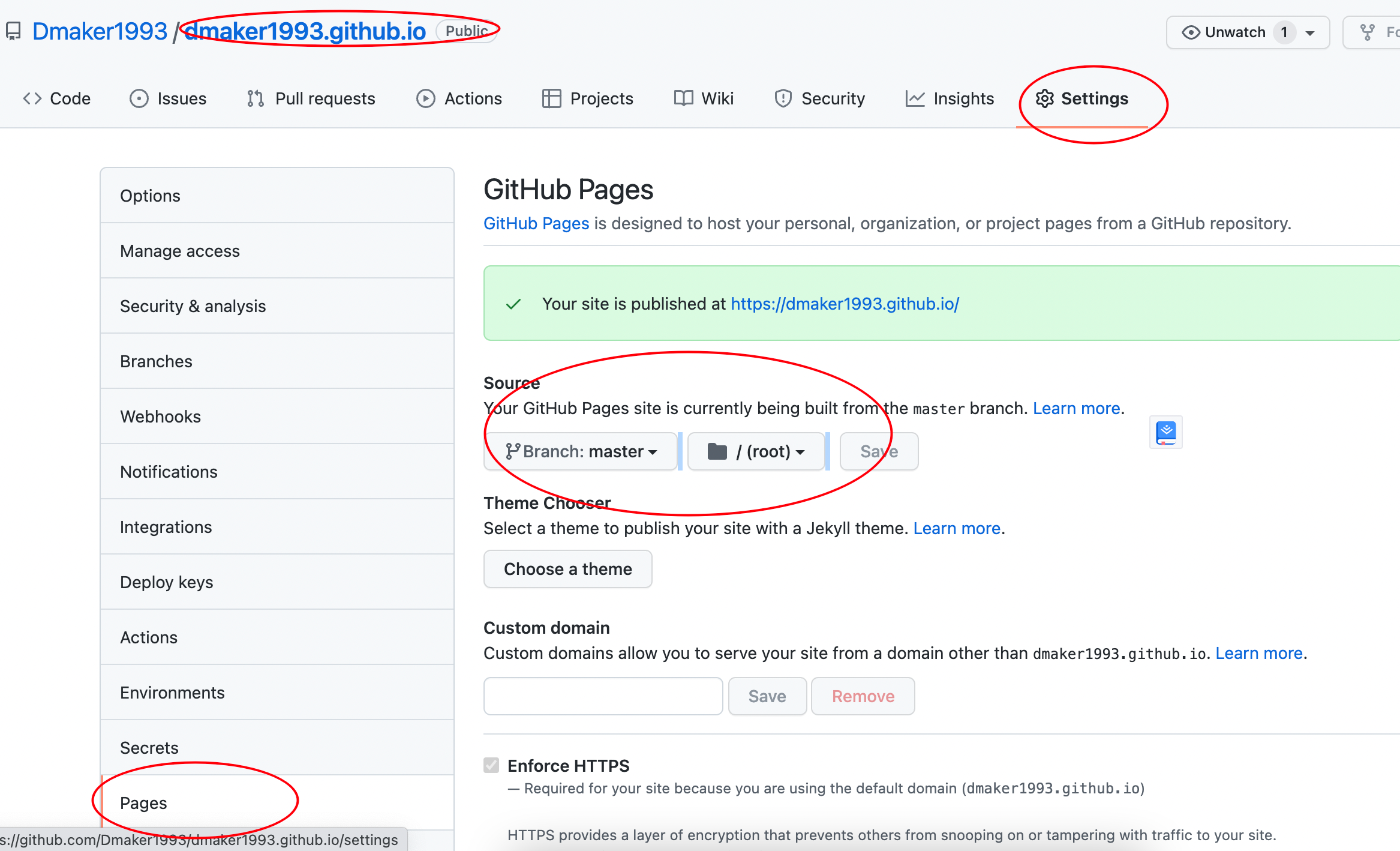The width and height of the screenshot is (1400, 851).
Task: Click Learn more under Theme Chooser
Action: (957, 528)
